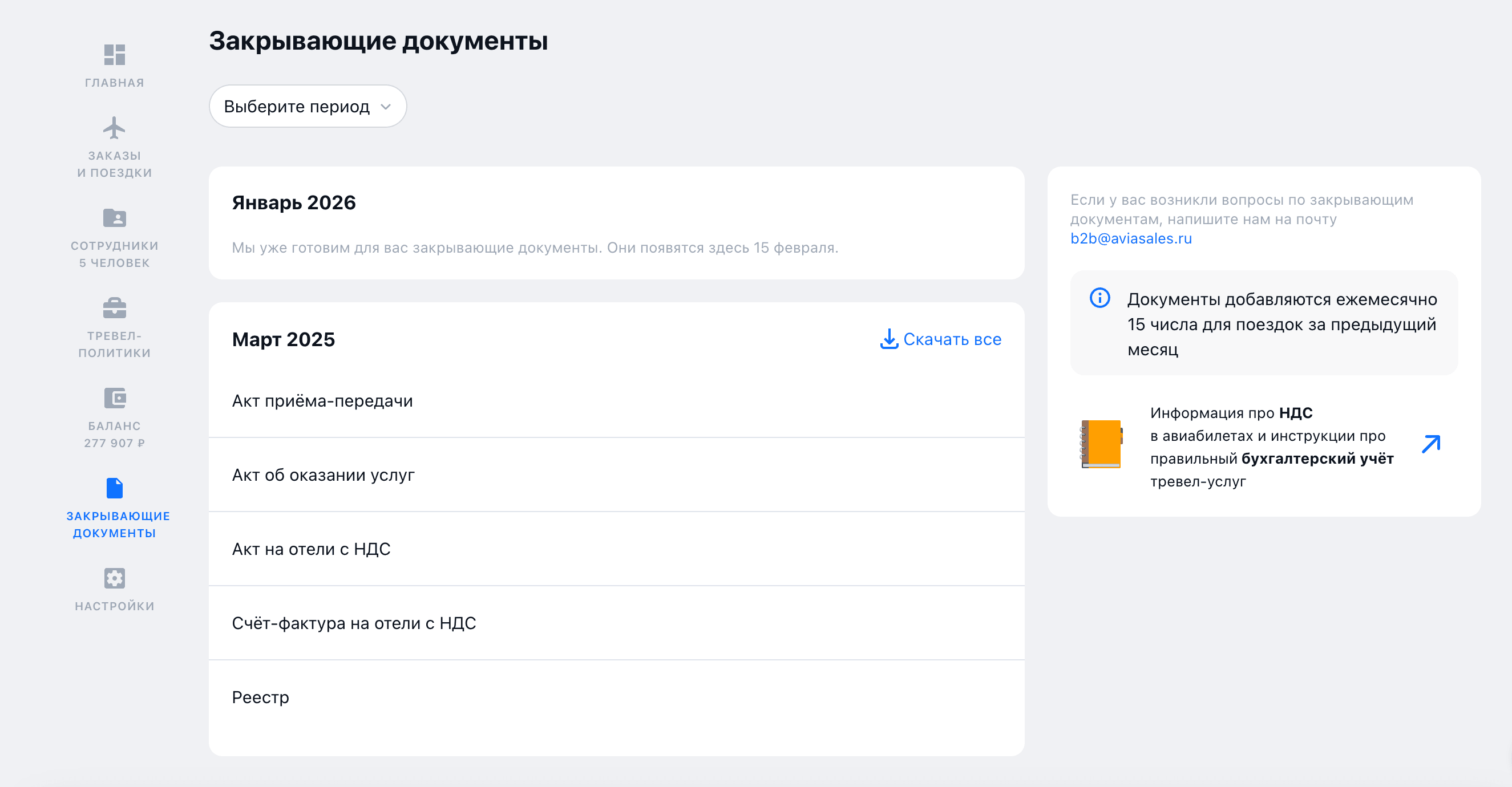
Task: Open the b2b@aviasales.ru email link
Action: (1130, 239)
